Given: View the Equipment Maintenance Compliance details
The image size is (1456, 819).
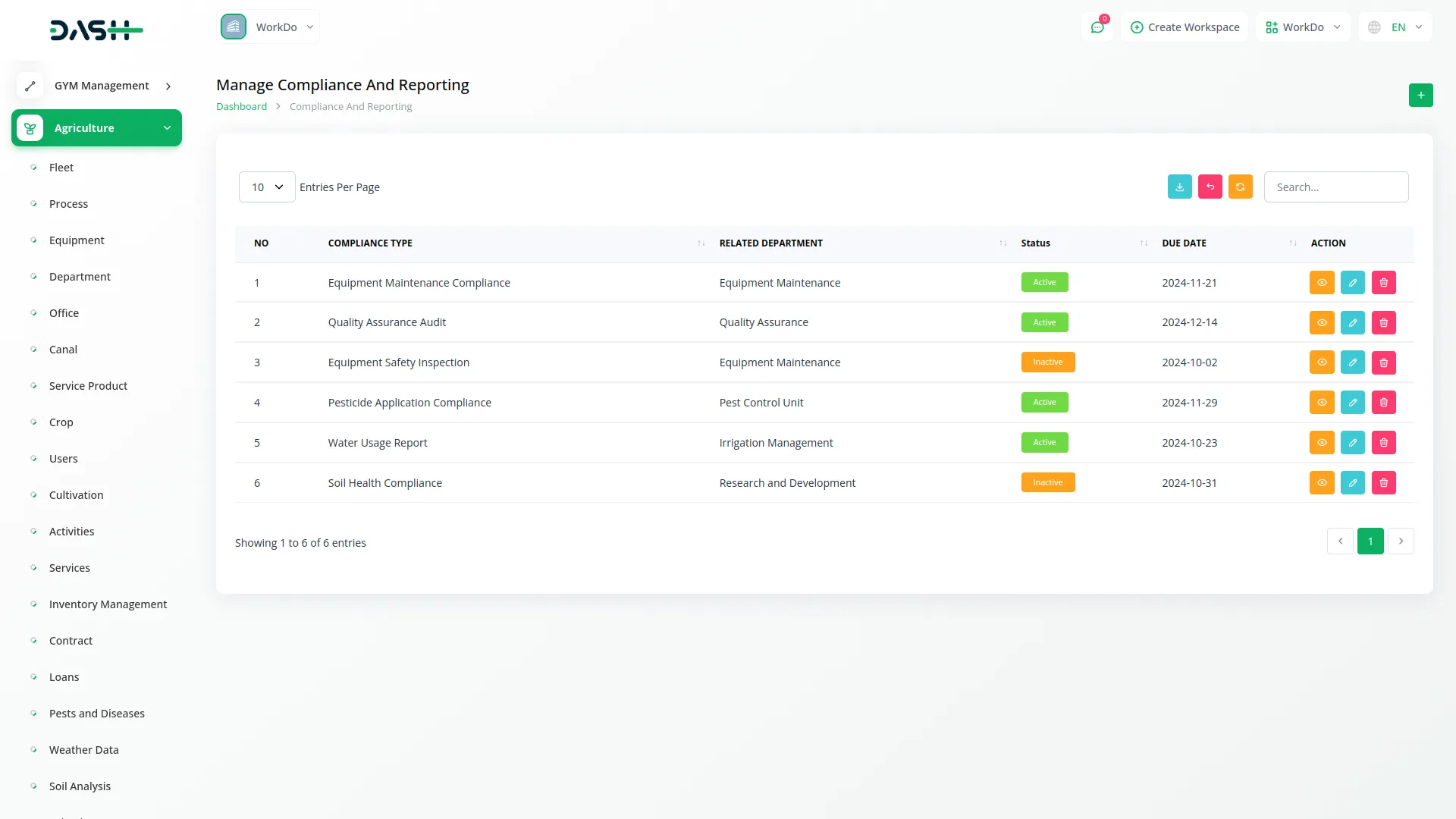Looking at the screenshot, I should (x=1321, y=283).
